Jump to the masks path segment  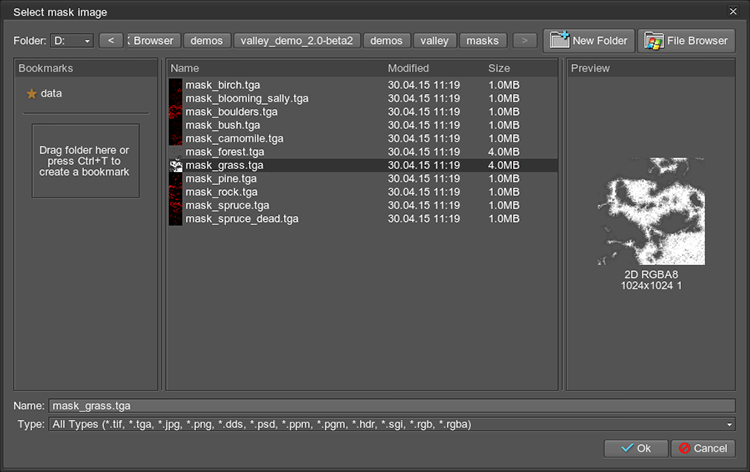[x=483, y=41]
